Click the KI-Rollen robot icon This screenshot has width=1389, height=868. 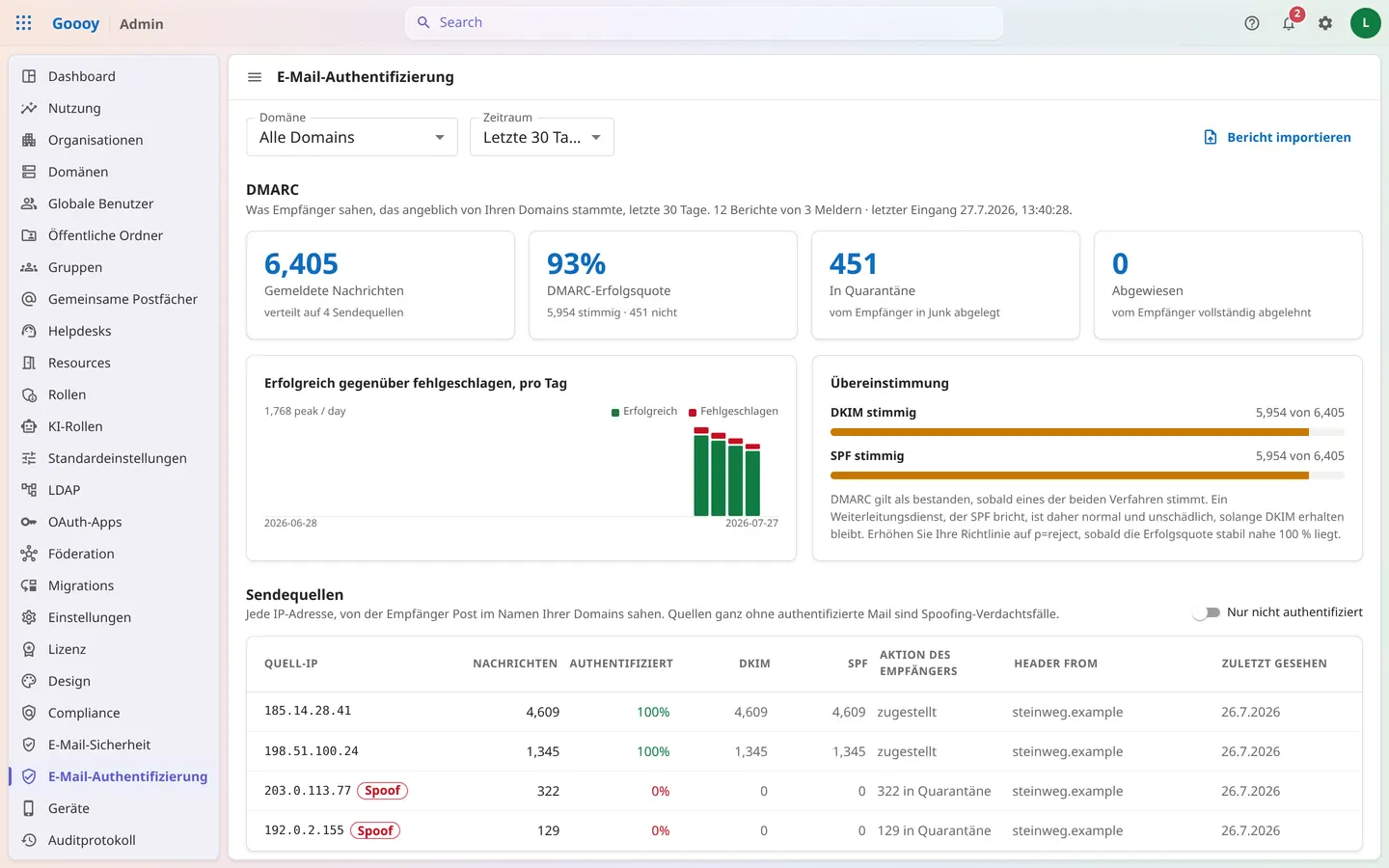point(29,426)
